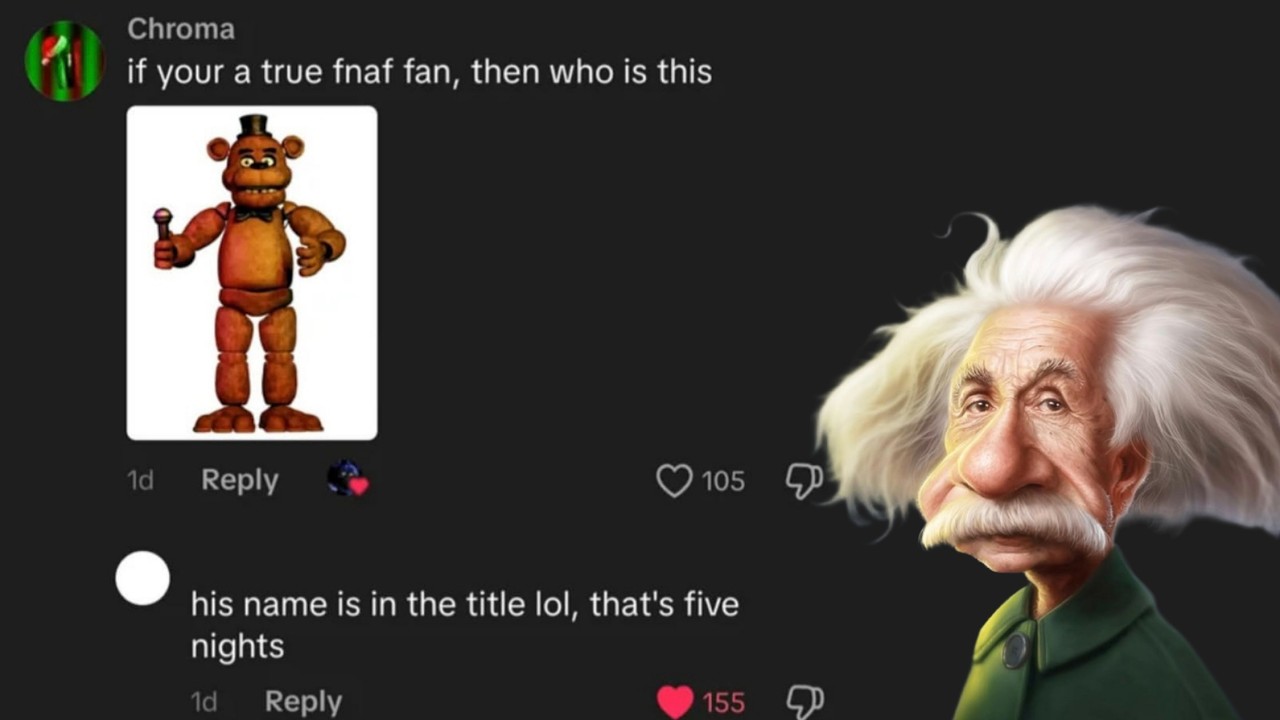Screen dimensions: 1280x720
Task: Like Chroma's comment with the heart outline
Action: pyautogui.click(x=674, y=481)
